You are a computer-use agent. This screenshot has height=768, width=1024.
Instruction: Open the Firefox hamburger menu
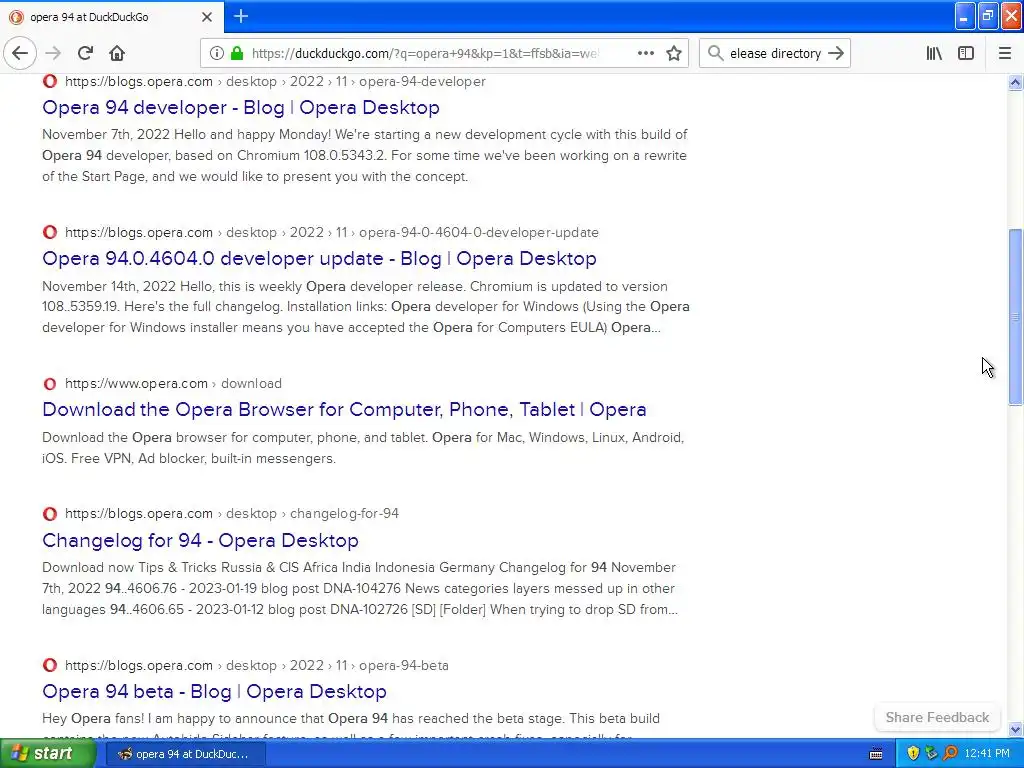[x=1005, y=53]
